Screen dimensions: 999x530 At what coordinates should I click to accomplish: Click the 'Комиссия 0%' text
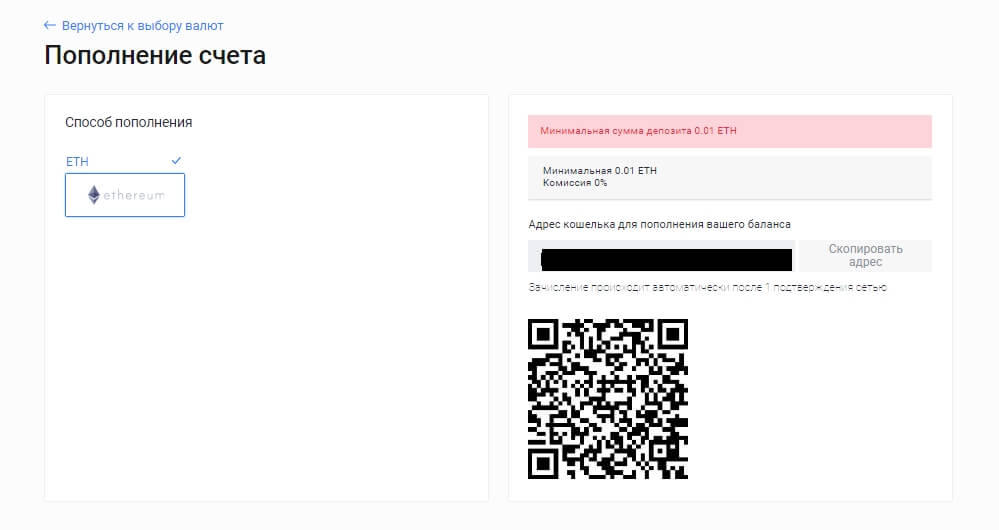click(575, 183)
